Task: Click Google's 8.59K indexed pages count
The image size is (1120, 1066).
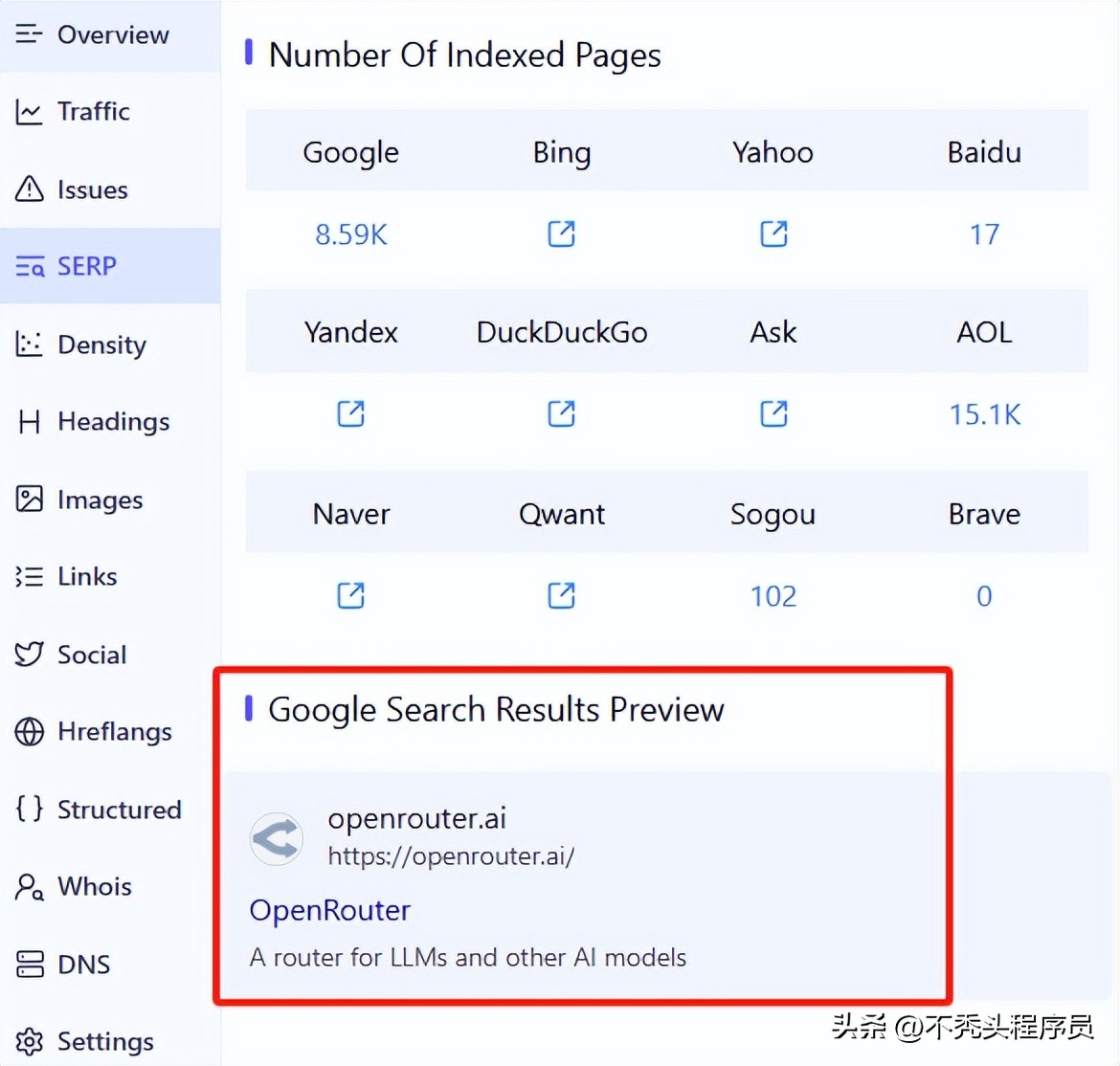Action: (350, 234)
